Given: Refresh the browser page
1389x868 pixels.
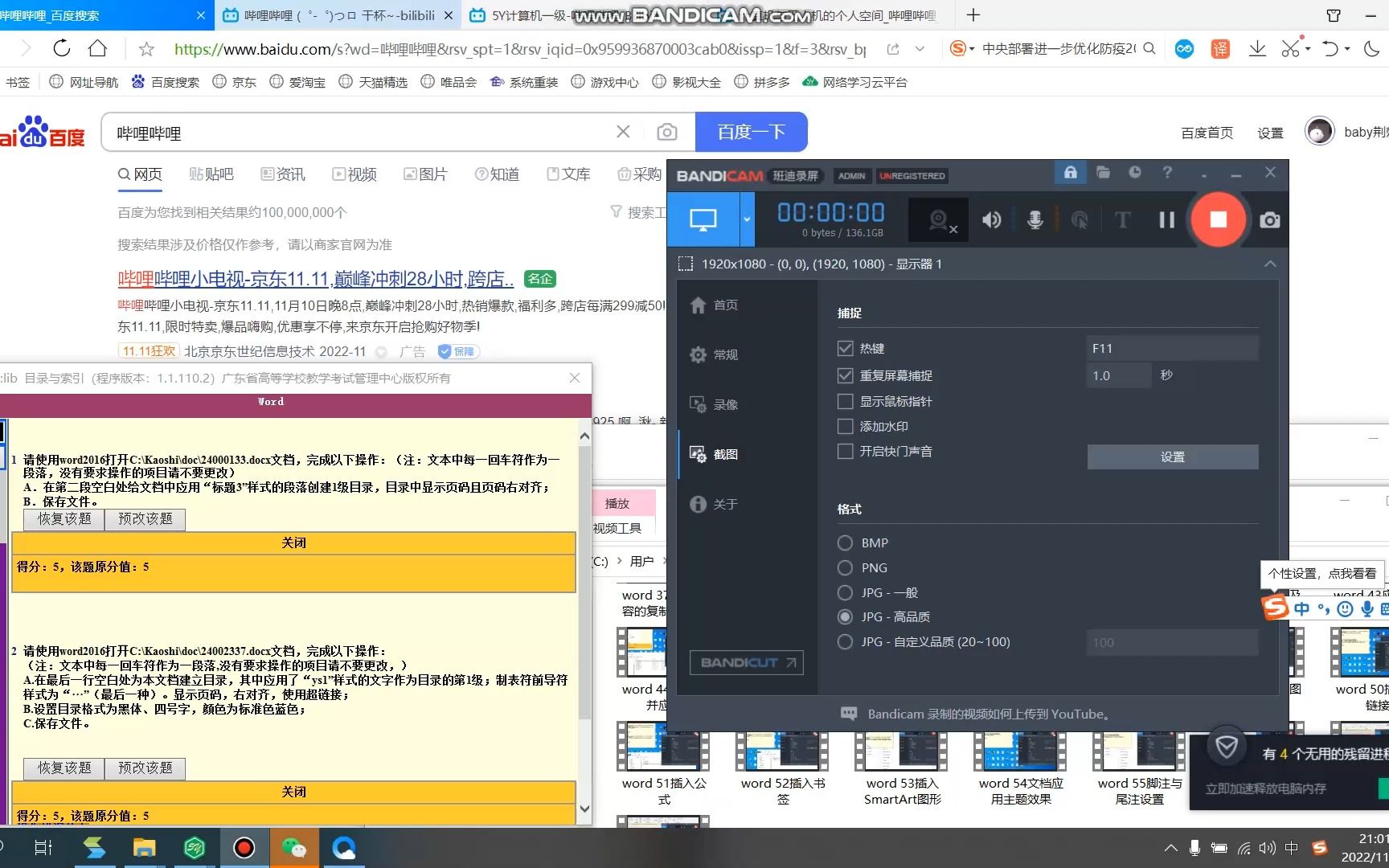Looking at the screenshot, I should (x=62, y=48).
